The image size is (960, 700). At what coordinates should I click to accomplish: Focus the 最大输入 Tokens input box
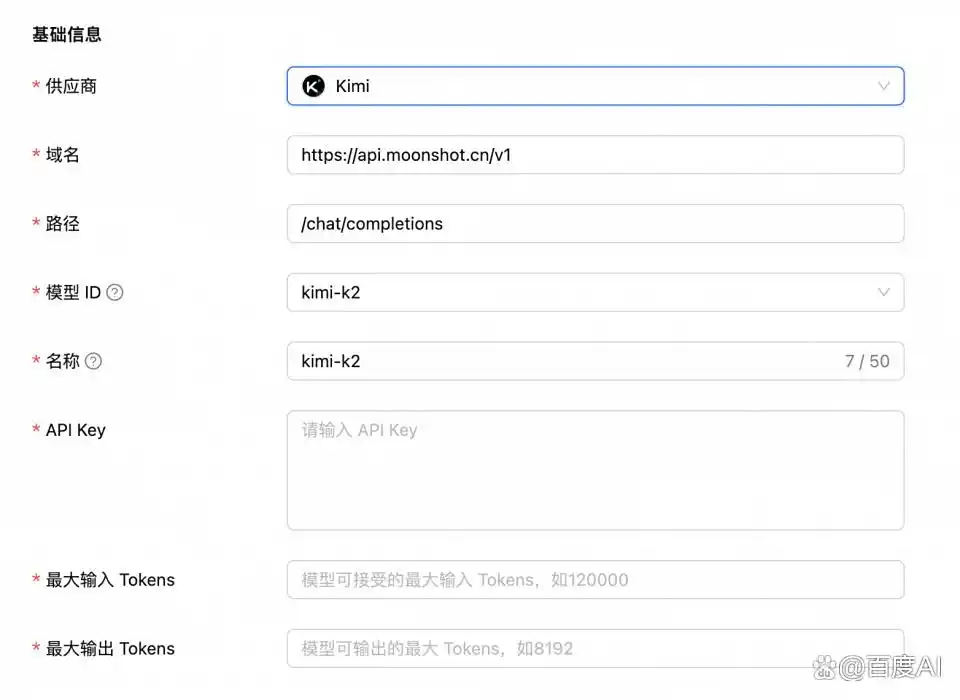[x=595, y=580]
